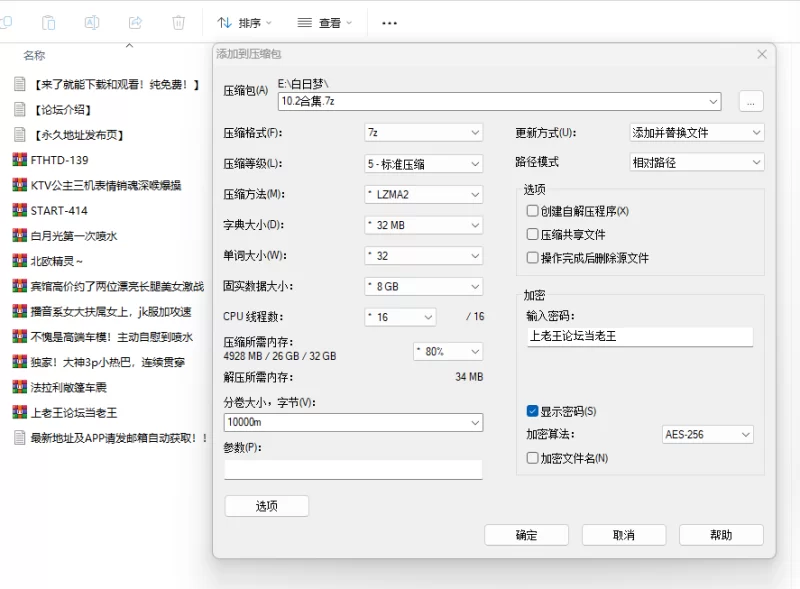Tick 操作完成后删除源文件 checkbox
The height and width of the screenshot is (589, 800).
pyautogui.click(x=533, y=258)
